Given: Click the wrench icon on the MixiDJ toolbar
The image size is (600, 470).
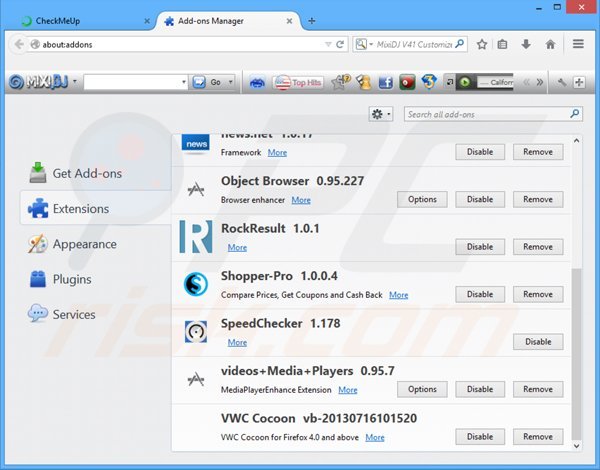Looking at the screenshot, I should (562, 82).
